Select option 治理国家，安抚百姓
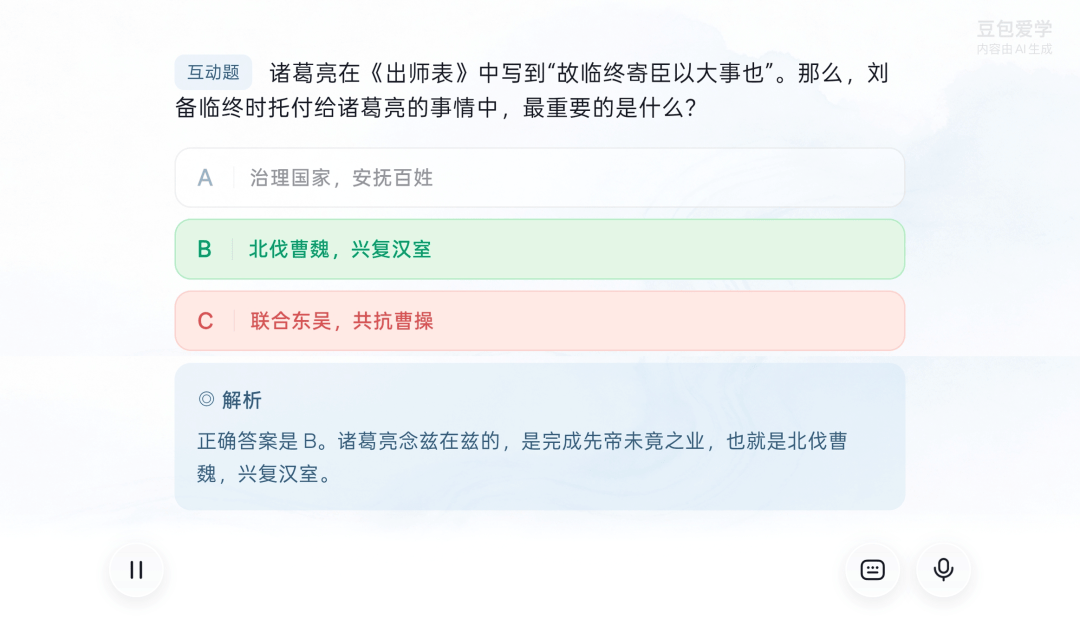This screenshot has height=619, width=1080. [539, 178]
